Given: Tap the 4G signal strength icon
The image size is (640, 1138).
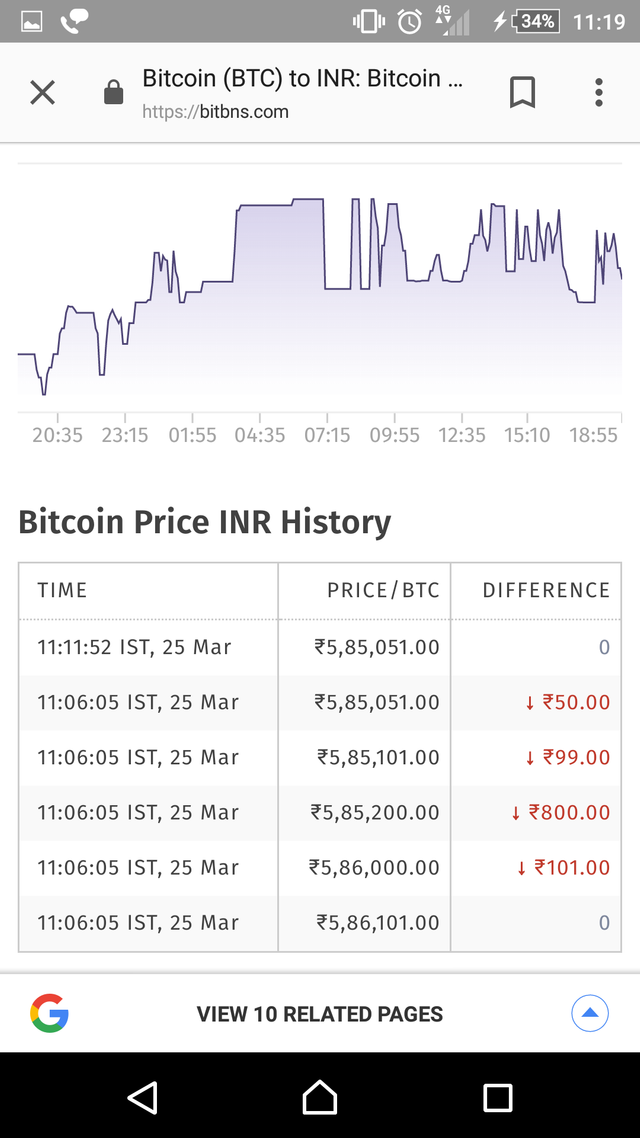Looking at the screenshot, I should pos(452,20).
